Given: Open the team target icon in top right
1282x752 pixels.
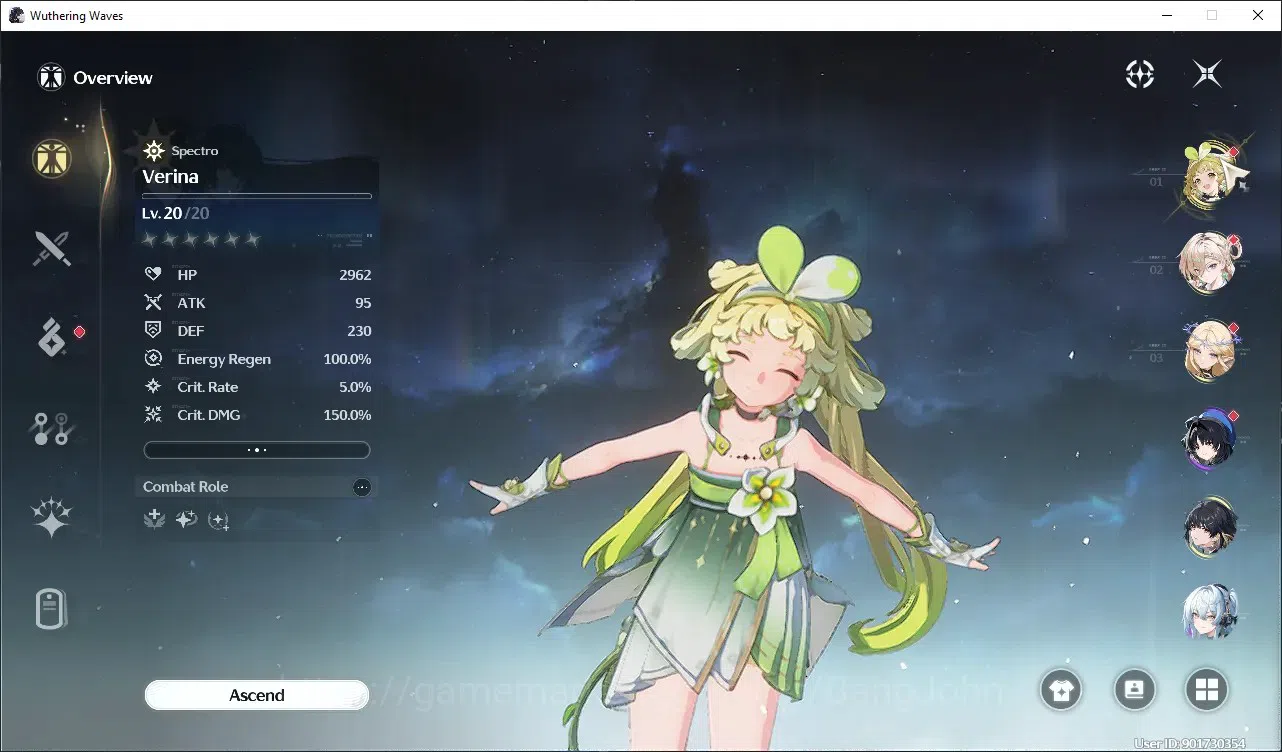Looking at the screenshot, I should click(1140, 74).
